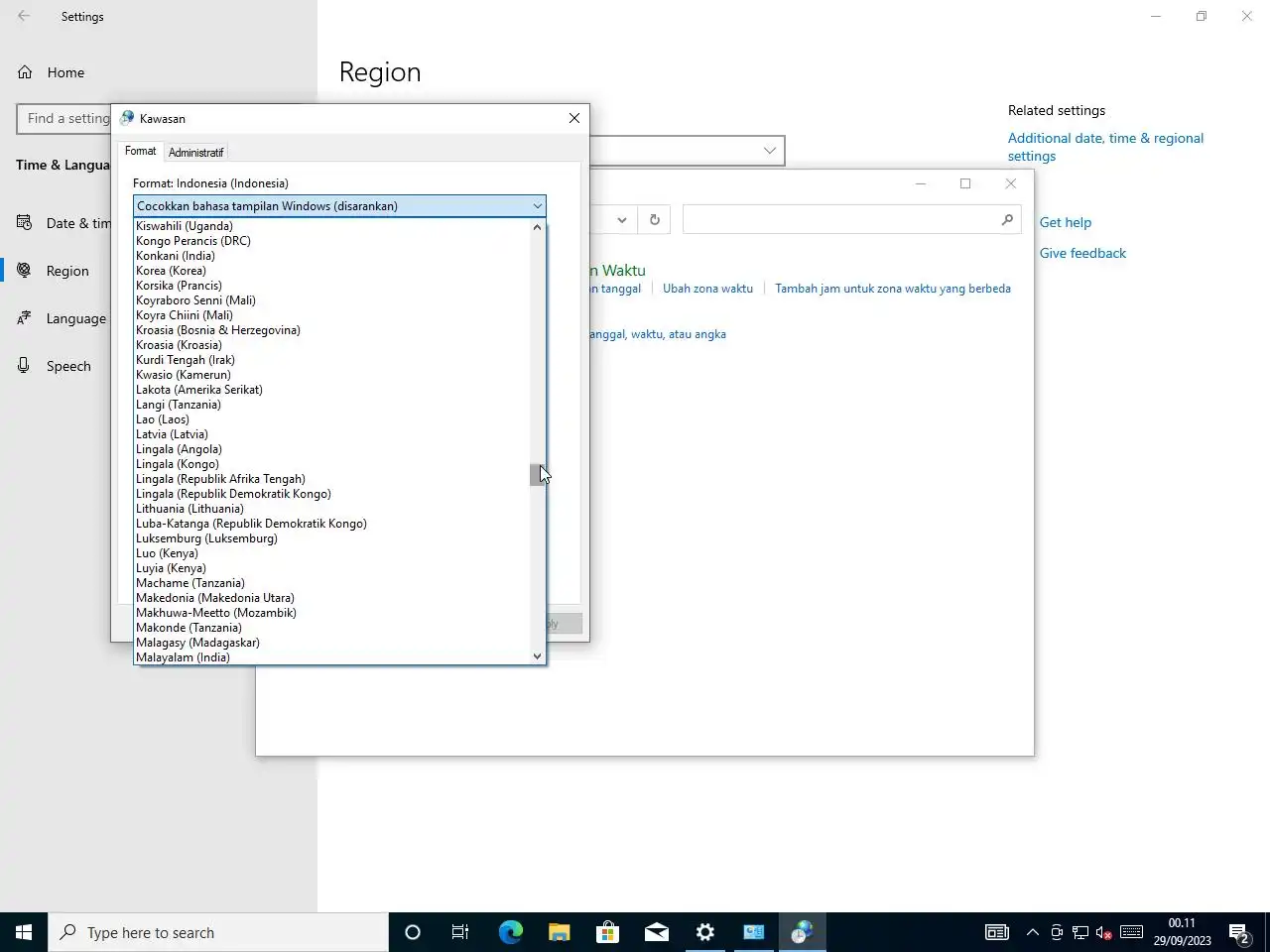Click Type here to search taskbar box
The image size is (1270, 952).
click(218, 932)
